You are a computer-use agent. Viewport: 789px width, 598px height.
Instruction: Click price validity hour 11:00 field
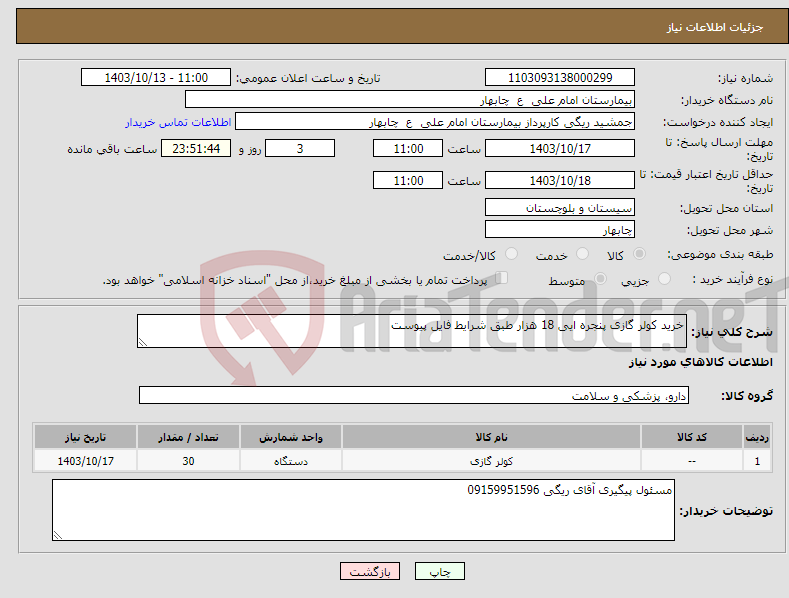[x=408, y=180]
